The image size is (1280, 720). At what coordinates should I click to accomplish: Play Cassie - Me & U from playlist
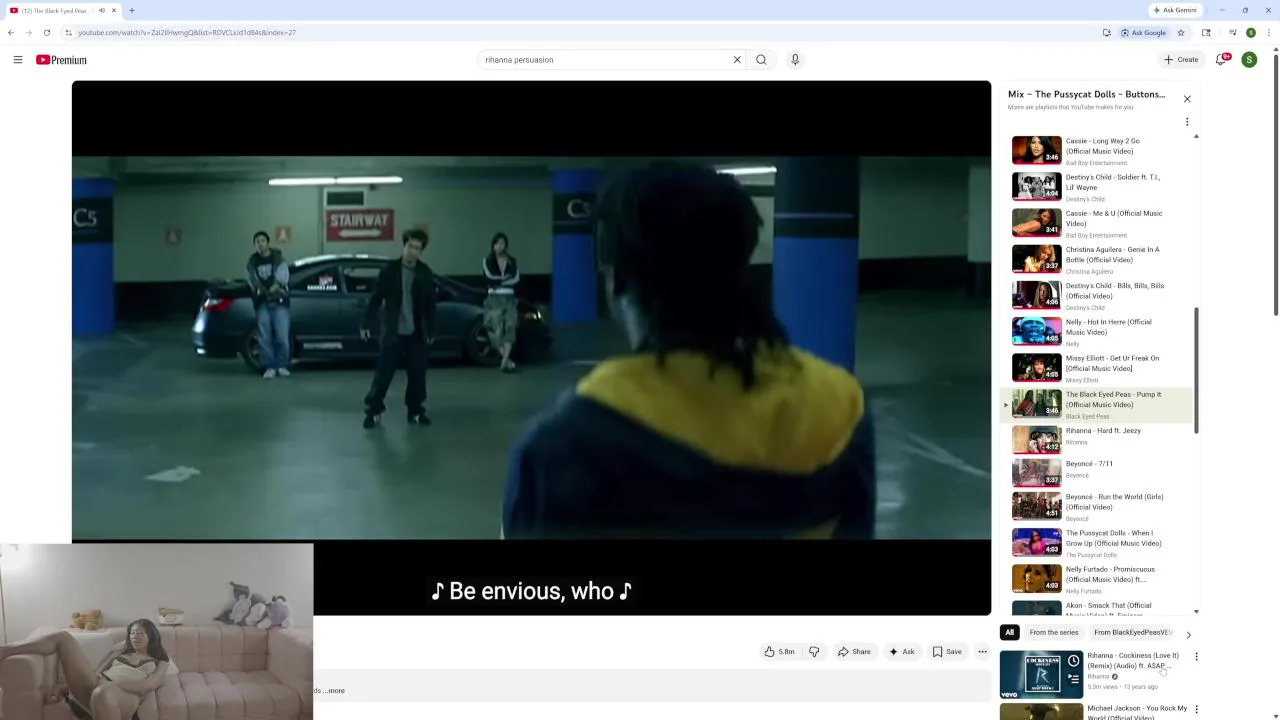tap(1098, 223)
